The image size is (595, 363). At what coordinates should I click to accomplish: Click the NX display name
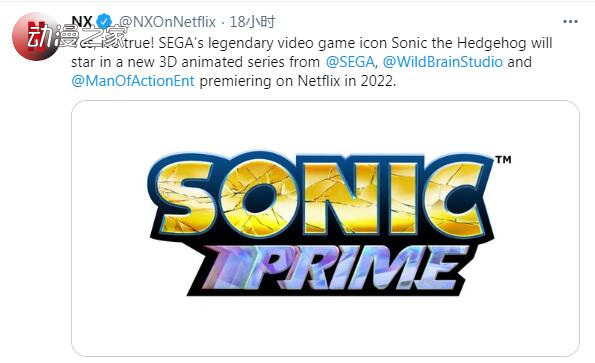coord(82,22)
